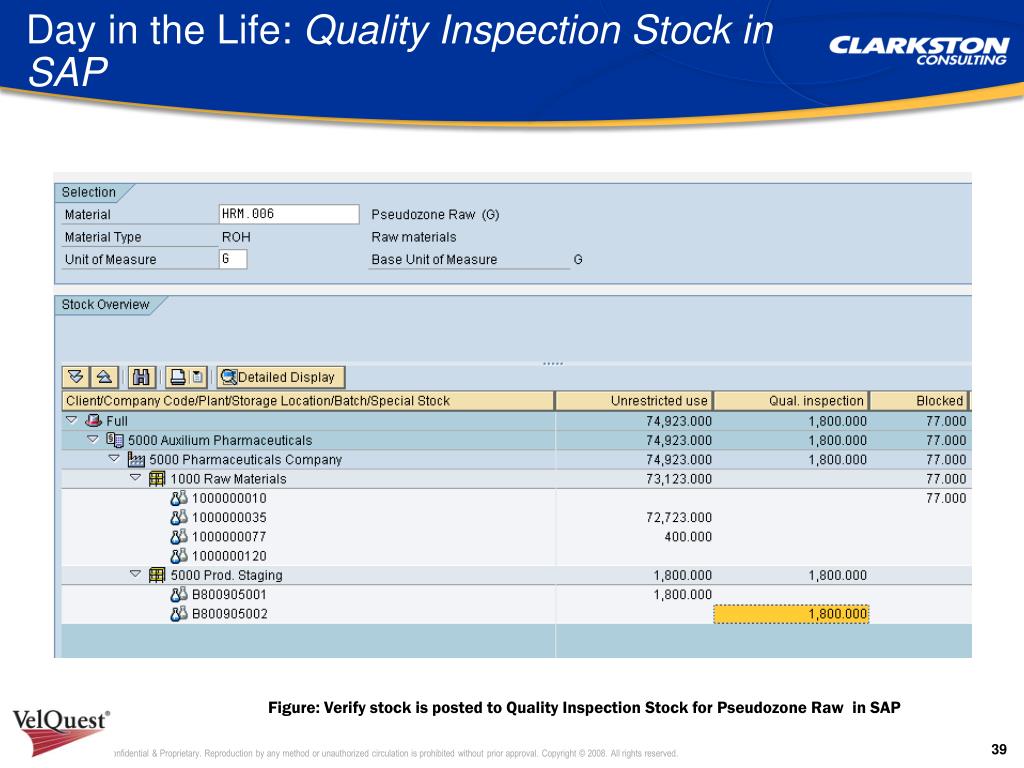
Task: Click the batch flask icon for B800905001
Action: [179, 594]
